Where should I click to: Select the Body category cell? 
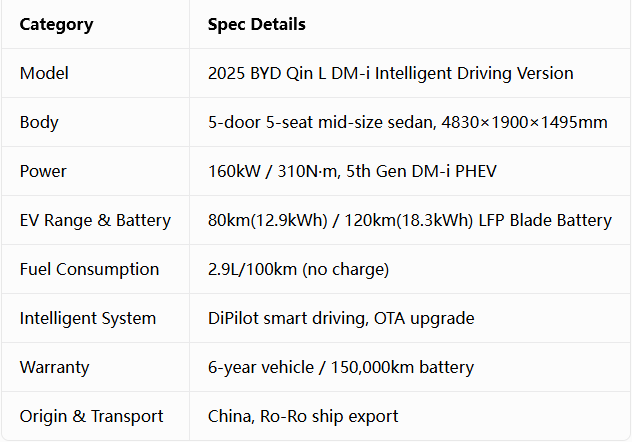[39, 122]
